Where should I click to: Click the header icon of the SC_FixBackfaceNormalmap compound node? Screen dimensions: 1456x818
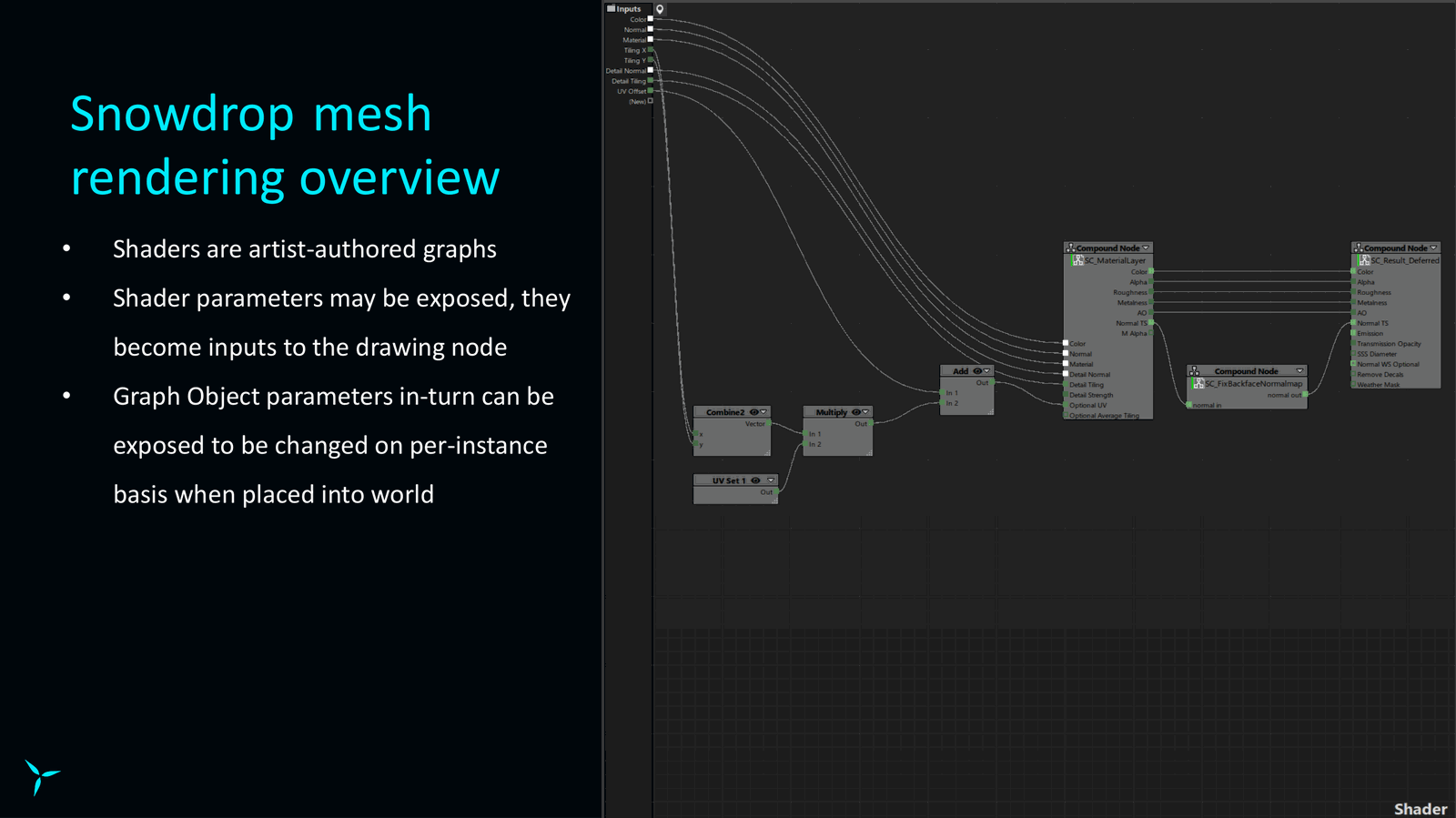click(x=1194, y=371)
